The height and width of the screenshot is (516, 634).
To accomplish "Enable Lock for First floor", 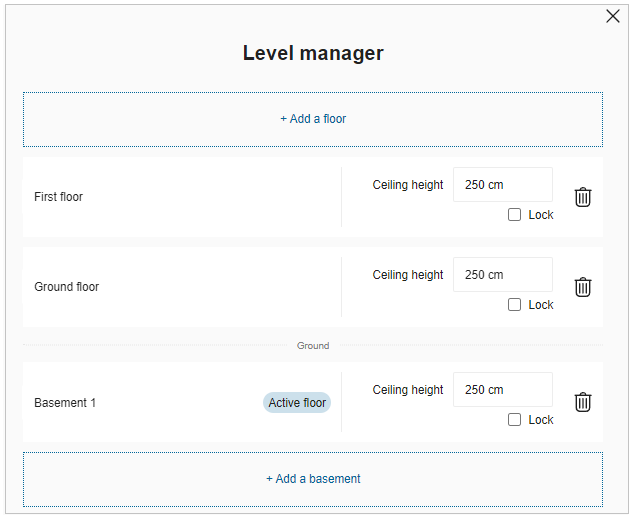I will 514,215.
